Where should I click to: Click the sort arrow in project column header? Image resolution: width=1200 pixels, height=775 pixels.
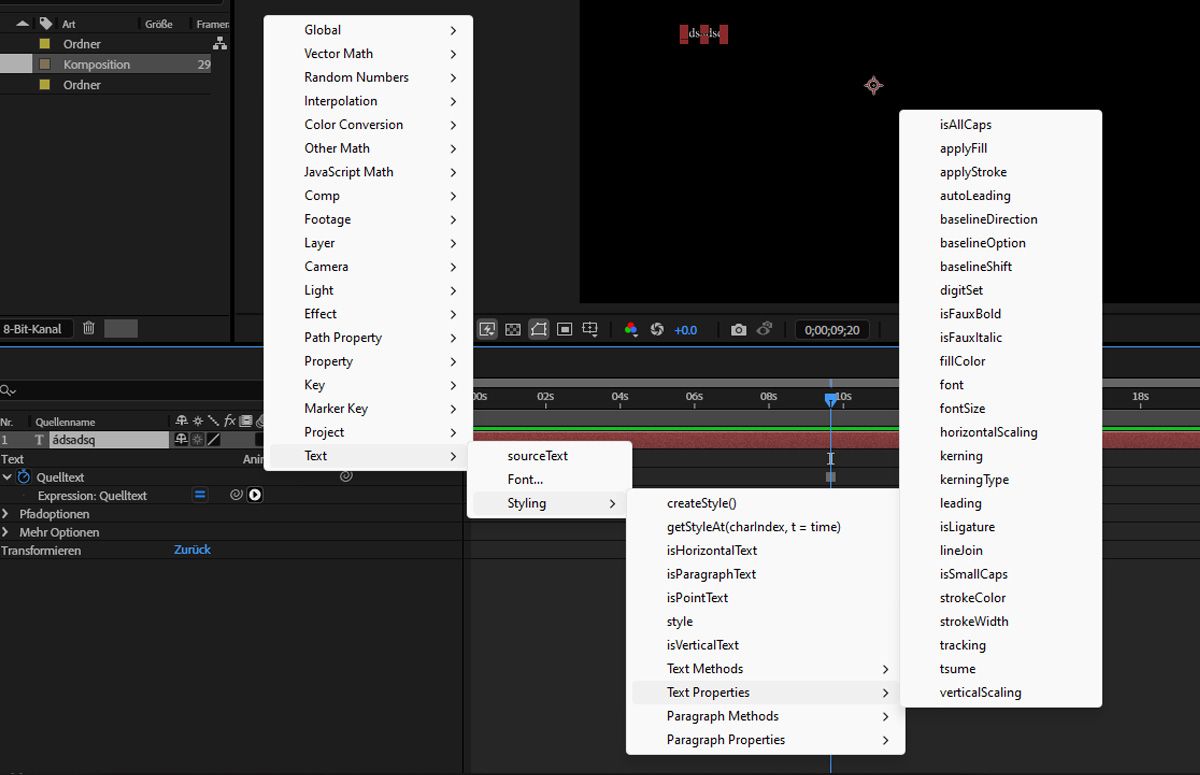[x=22, y=23]
